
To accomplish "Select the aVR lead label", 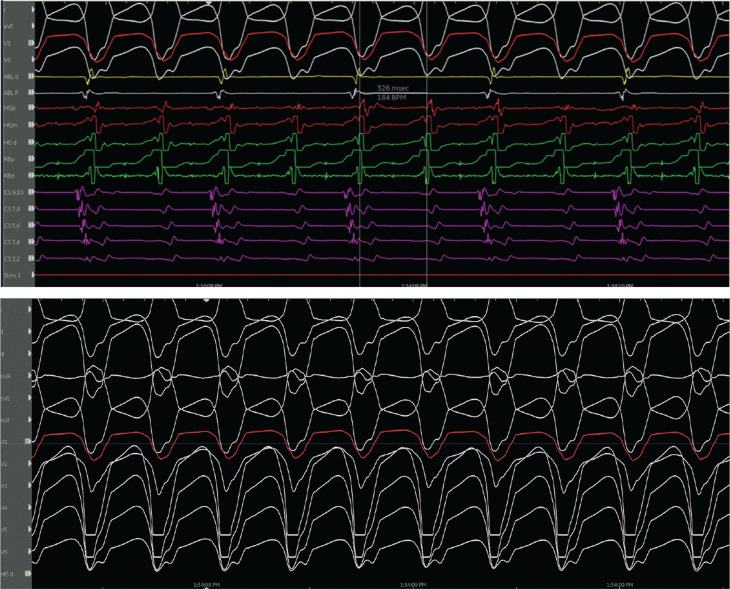I will pos(5,376).
